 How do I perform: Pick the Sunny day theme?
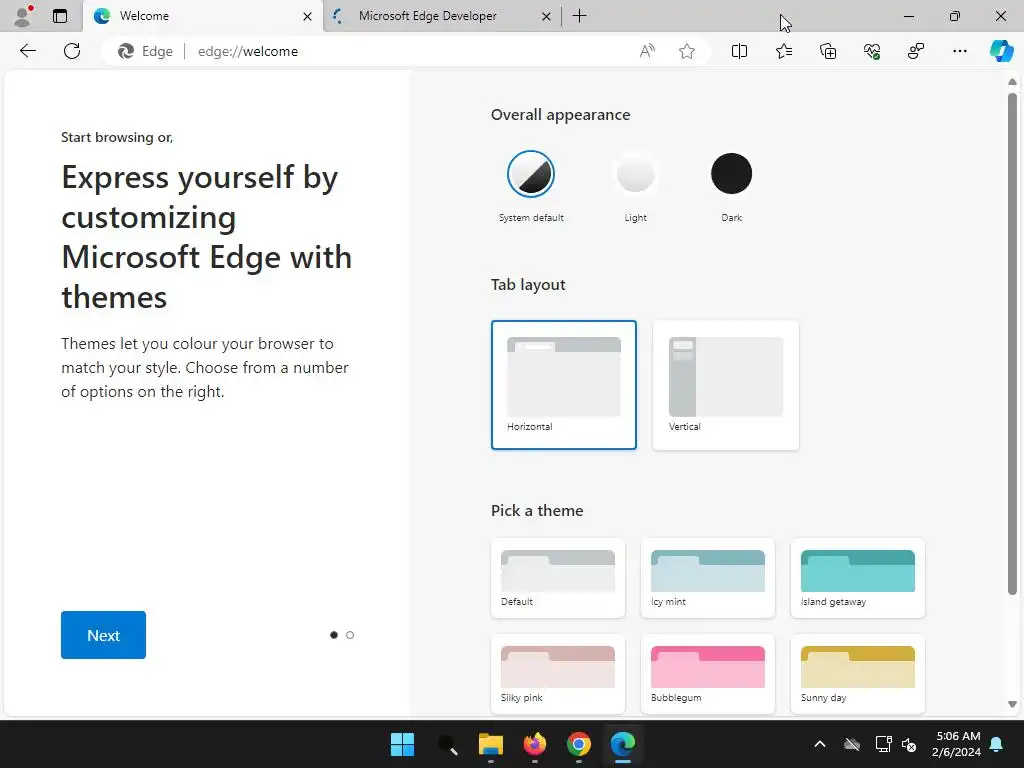coord(857,674)
